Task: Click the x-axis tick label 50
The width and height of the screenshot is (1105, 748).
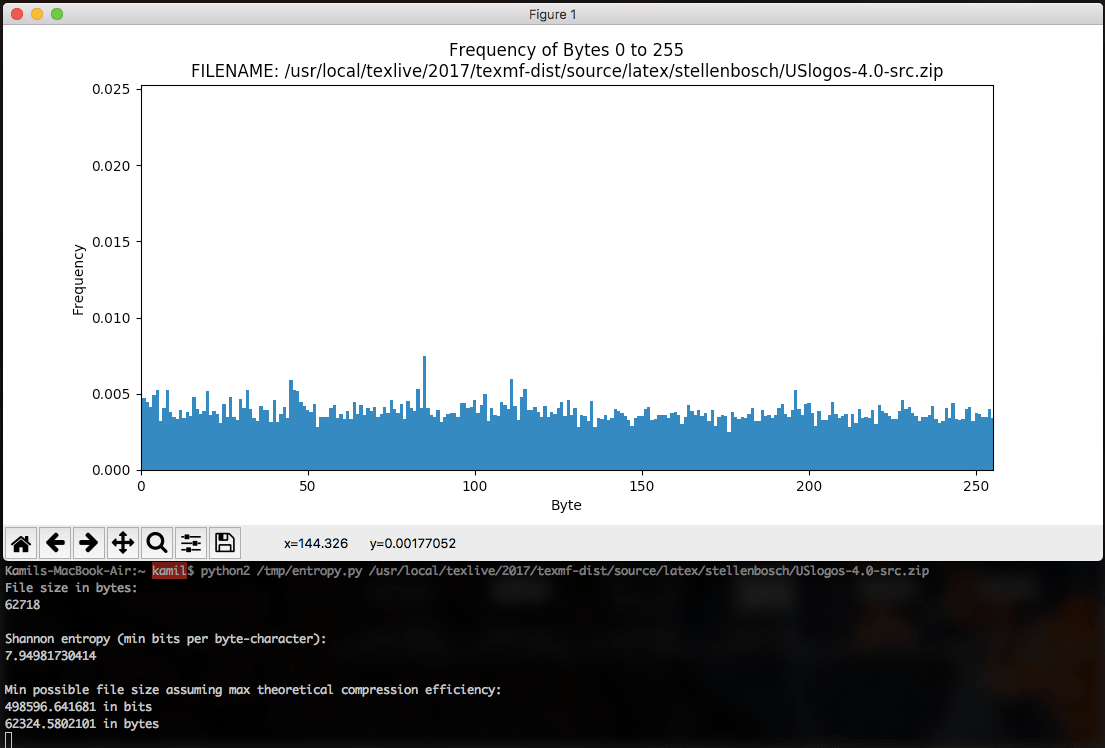Action: click(x=307, y=486)
